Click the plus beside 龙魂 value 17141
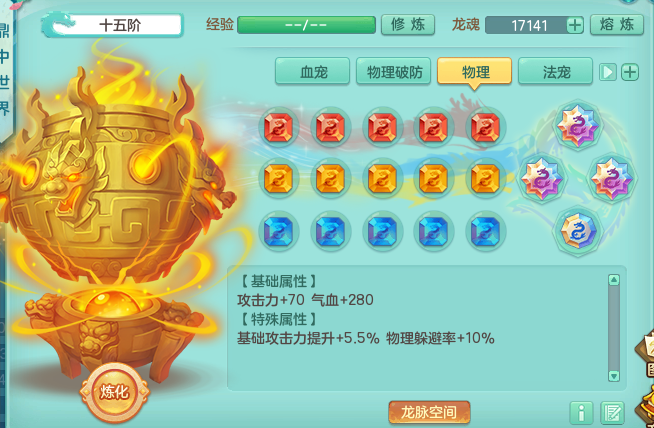This screenshot has height=428, width=654. click(x=575, y=25)
